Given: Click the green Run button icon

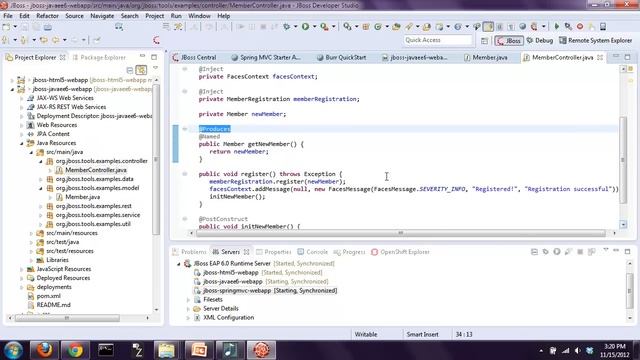Looking at the screenshot, I should point(305,27).
